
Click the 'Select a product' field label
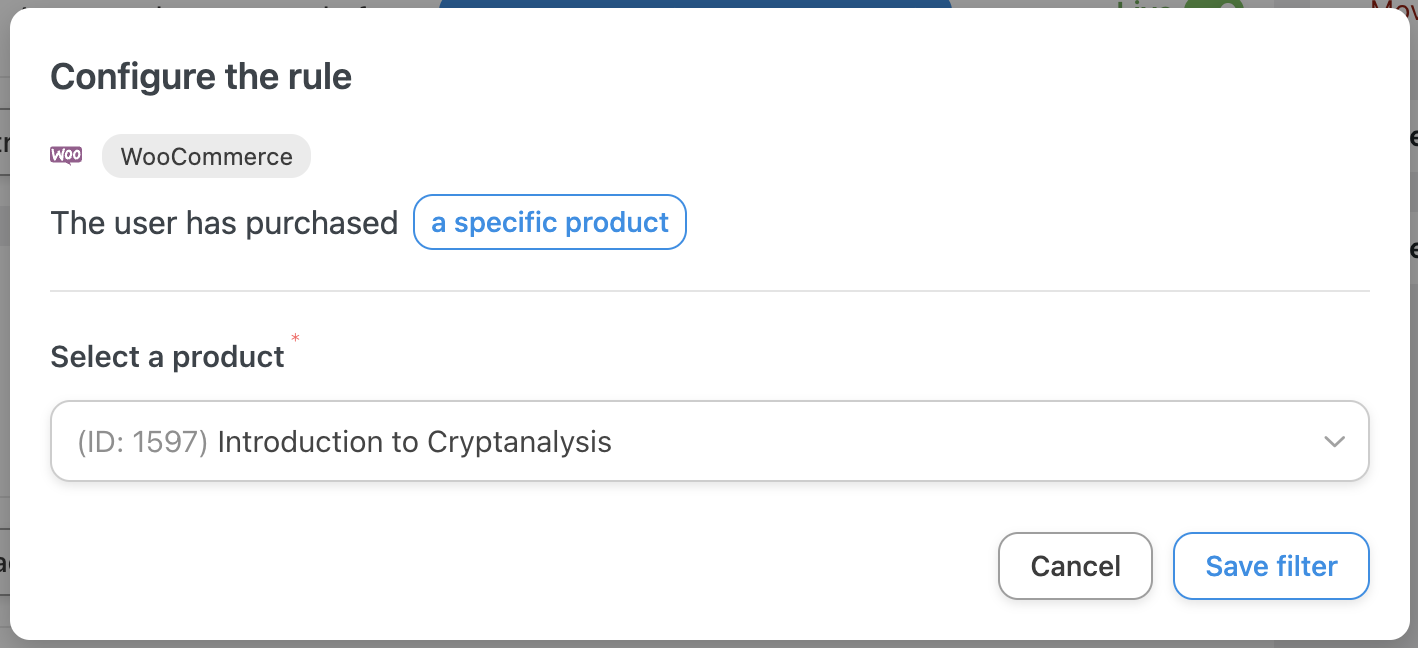point(167,356)
